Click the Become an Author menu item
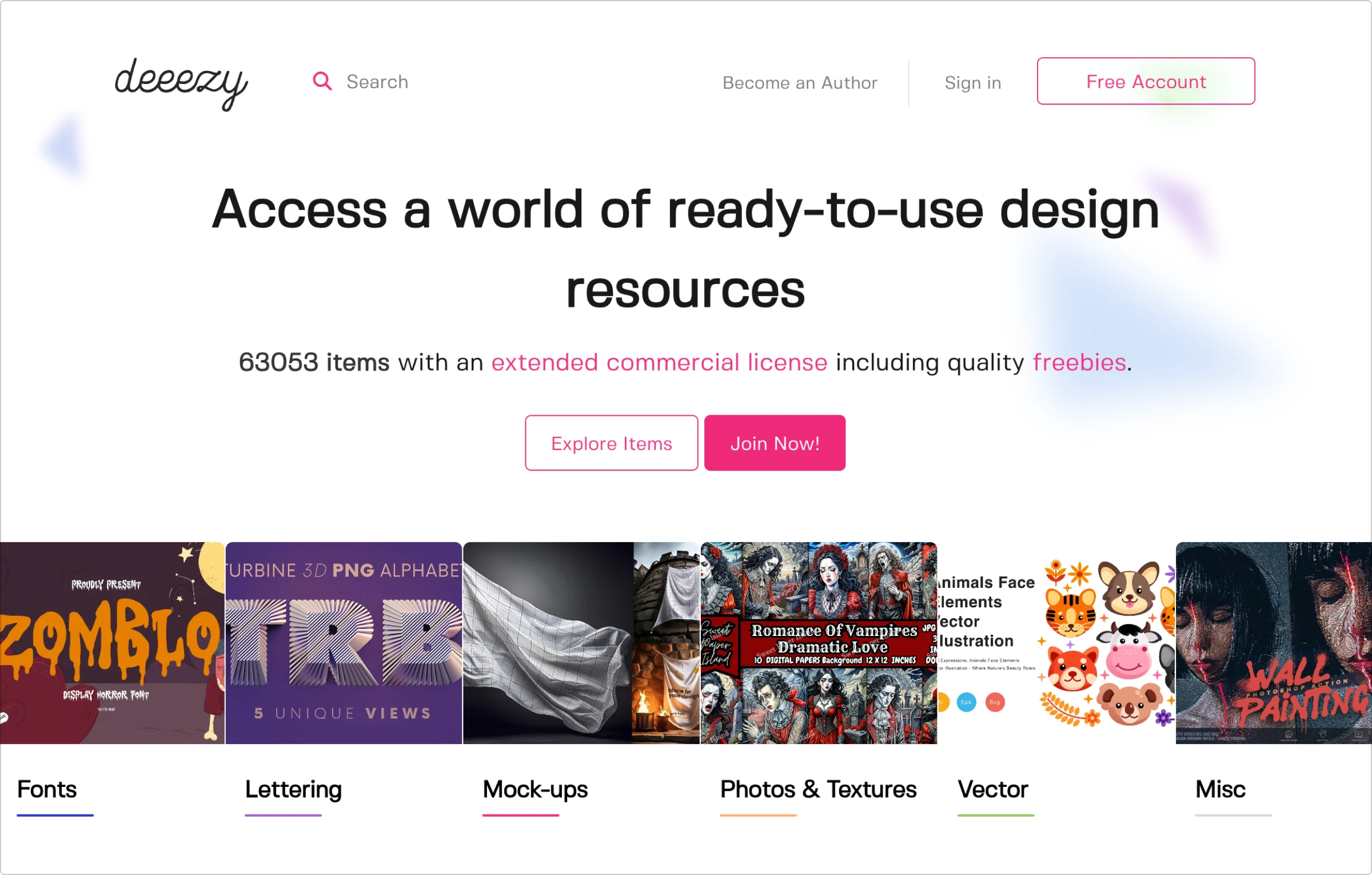 point(801,82)
